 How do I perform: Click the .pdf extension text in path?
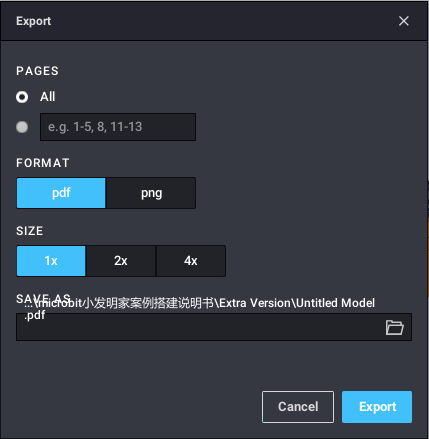(x=35, y=315)
